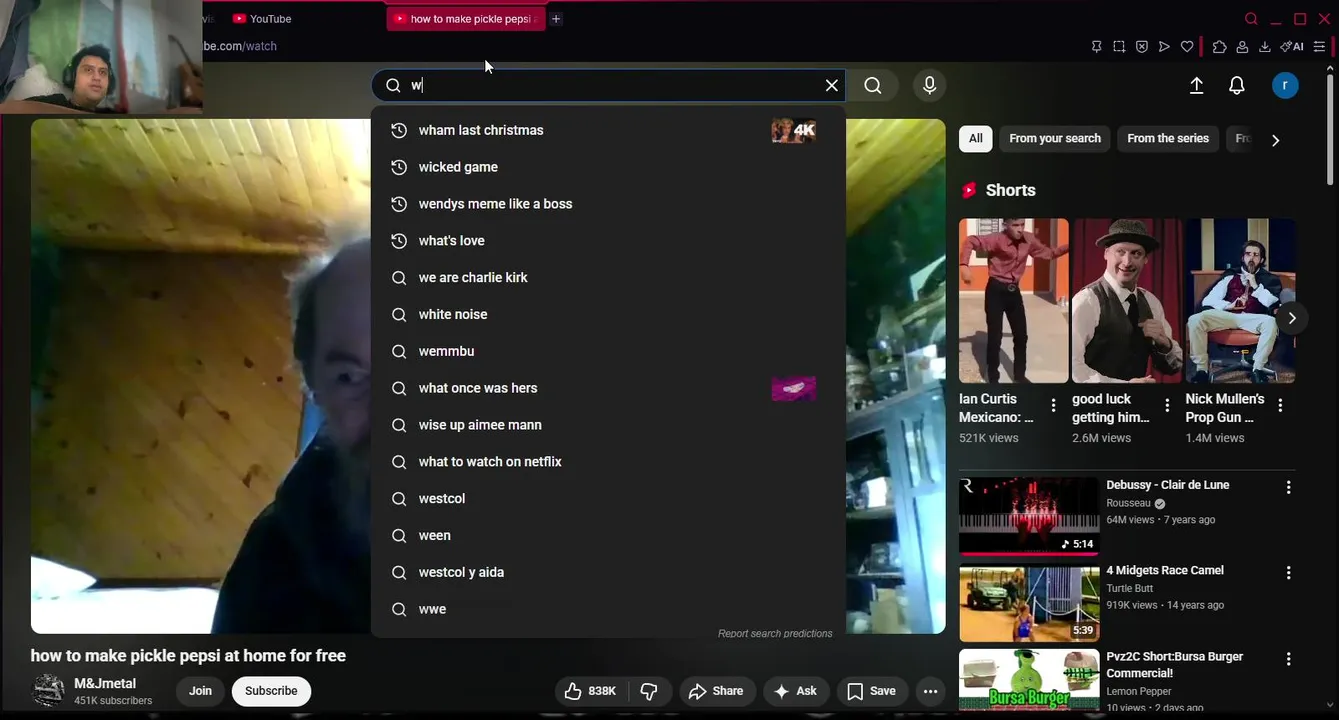1339x720 pixels.
Task: Open the notifications bell
Action: (1237, 86)
